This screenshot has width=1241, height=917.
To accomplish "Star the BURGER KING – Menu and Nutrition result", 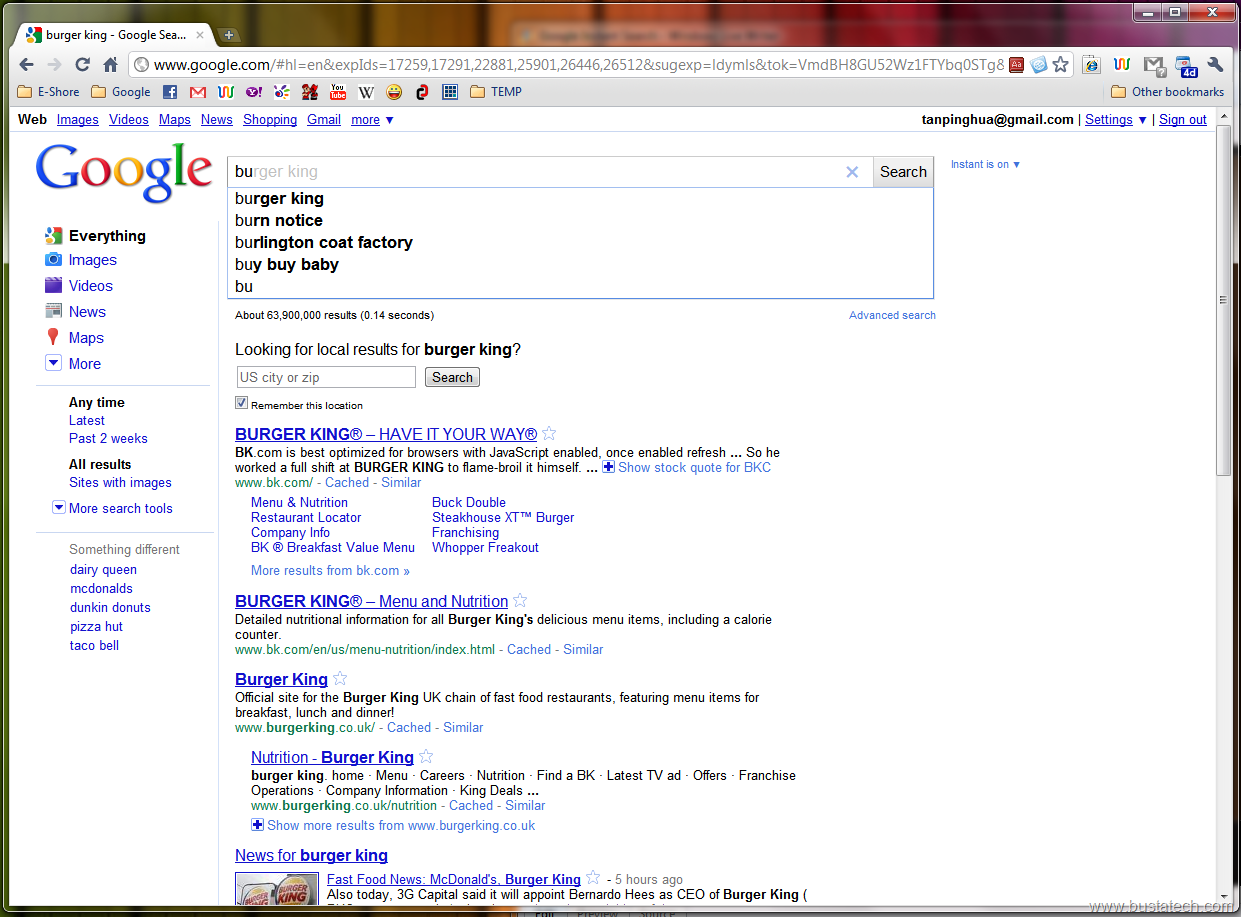I will (520, 601).
